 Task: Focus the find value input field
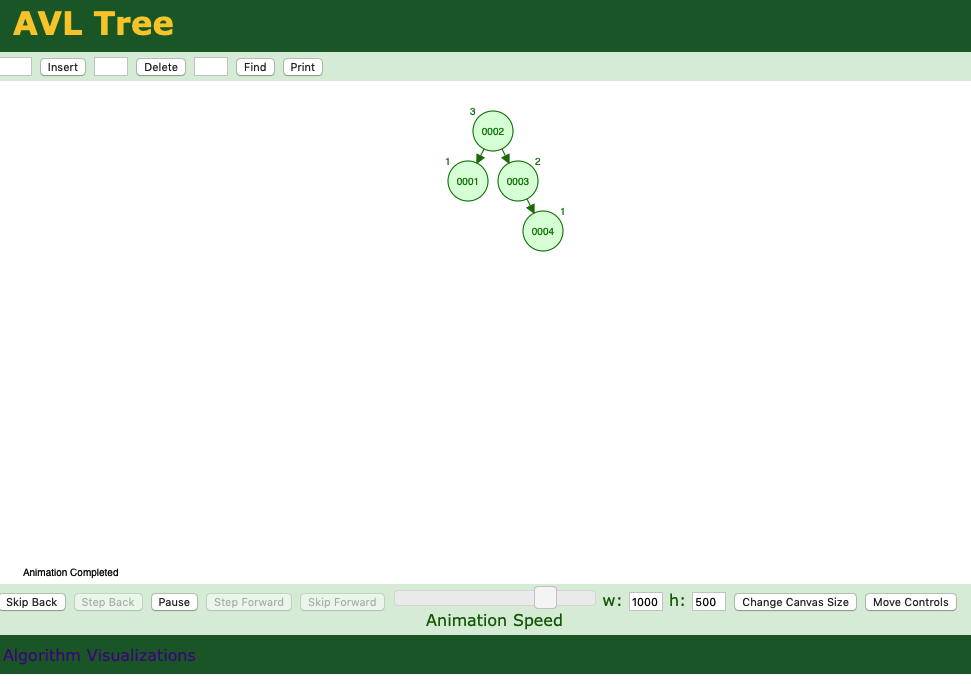coord(211,67)
